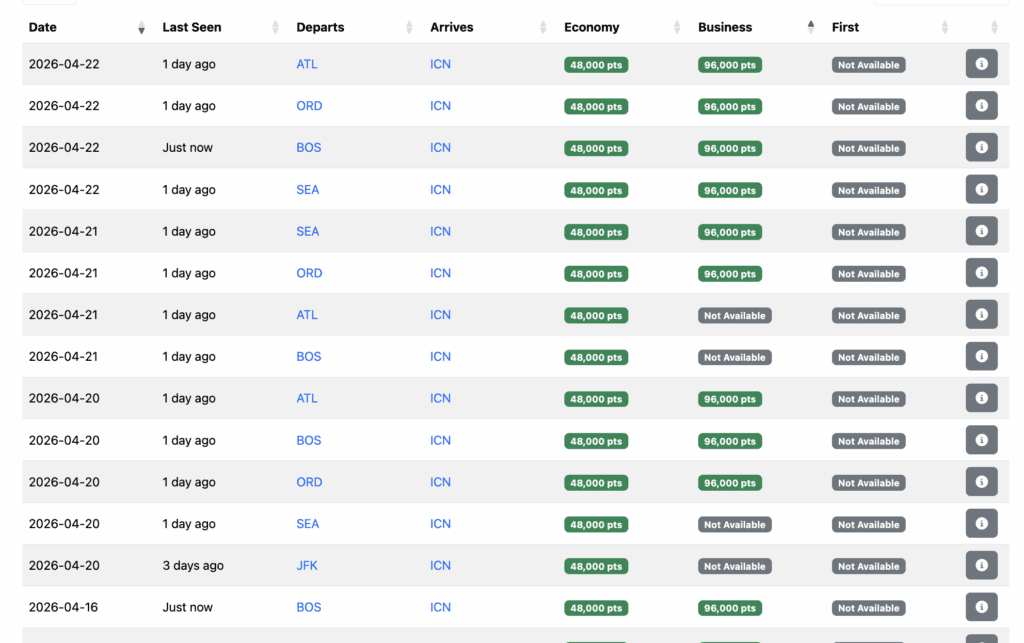Toggle sorting on the Arrives column
The height and width of the screenshot is (643, 1024).
(541, 29)
